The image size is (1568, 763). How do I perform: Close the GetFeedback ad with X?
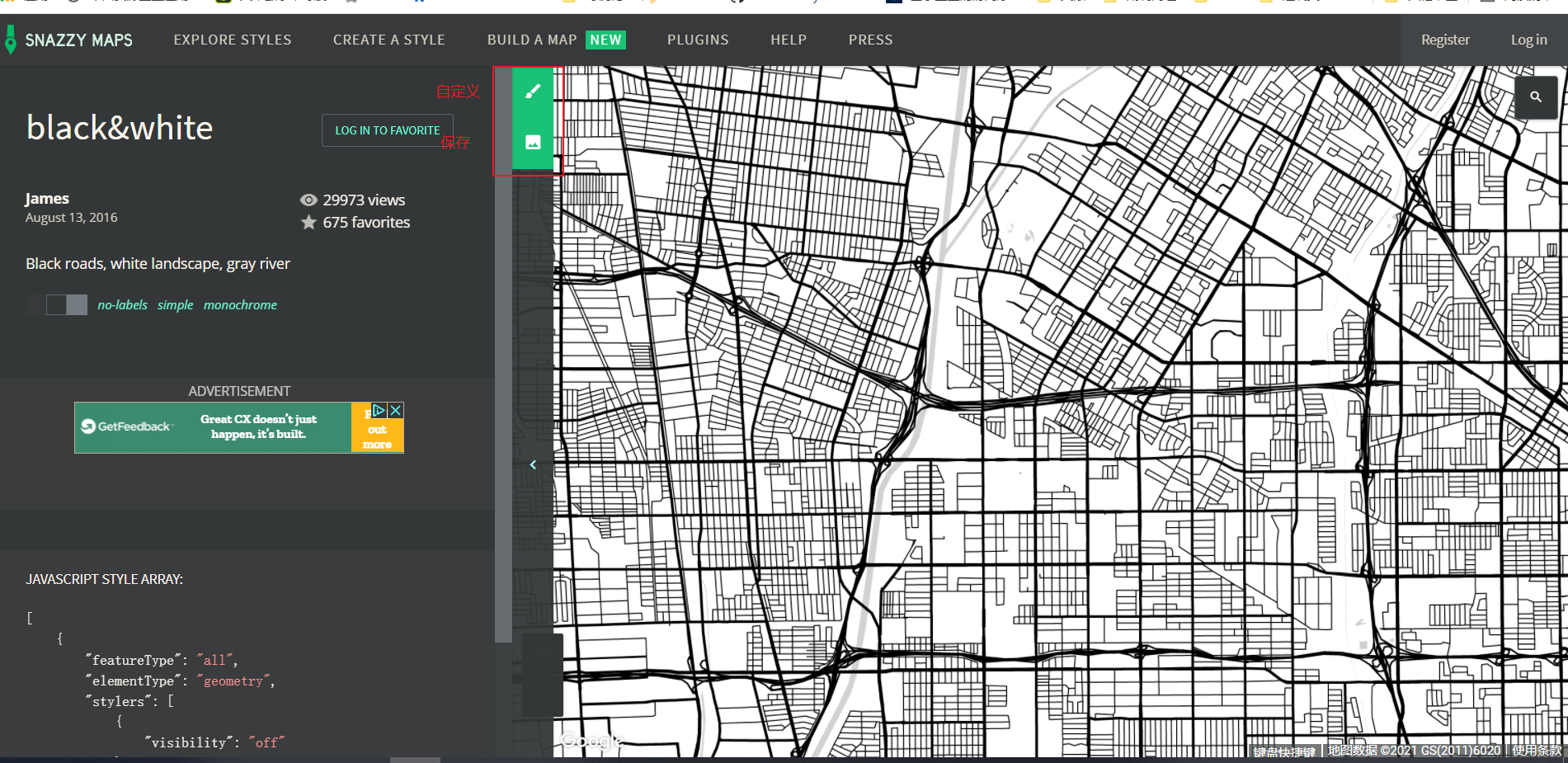396,410
